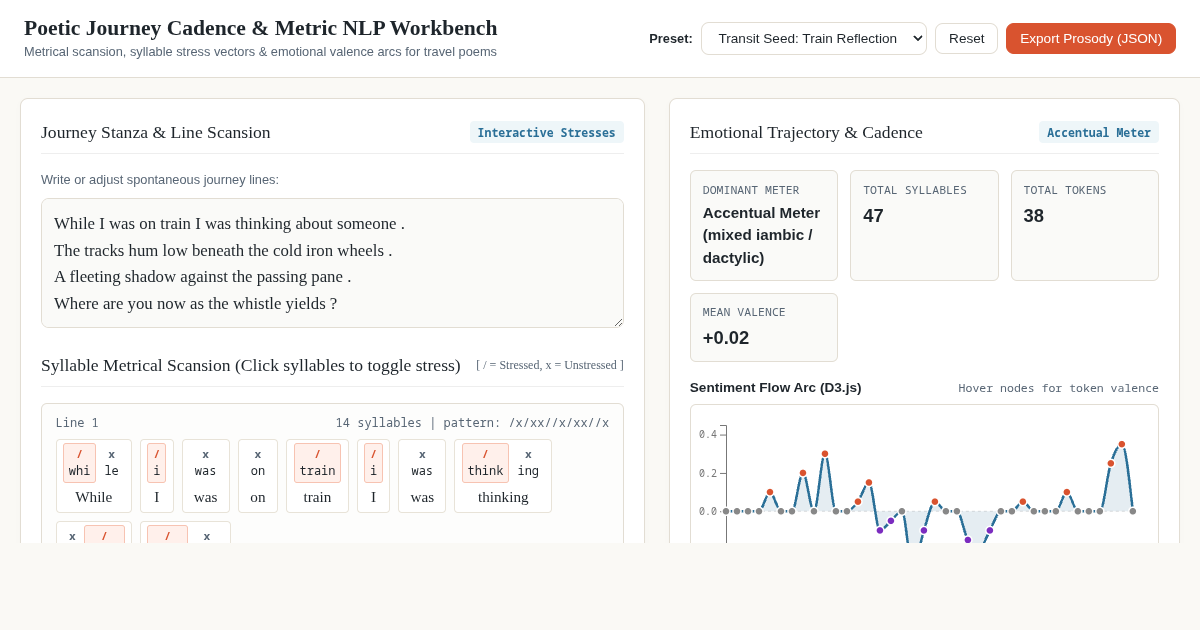Viewport: 1200px width, 630px height.
Task: Click line 'A fleeting shadow against the passing pane .'
Action: pos(203,276)
